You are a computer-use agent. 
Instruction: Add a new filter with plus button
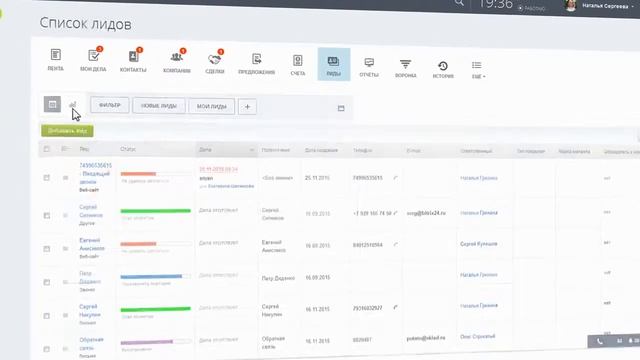click(247, 107)
